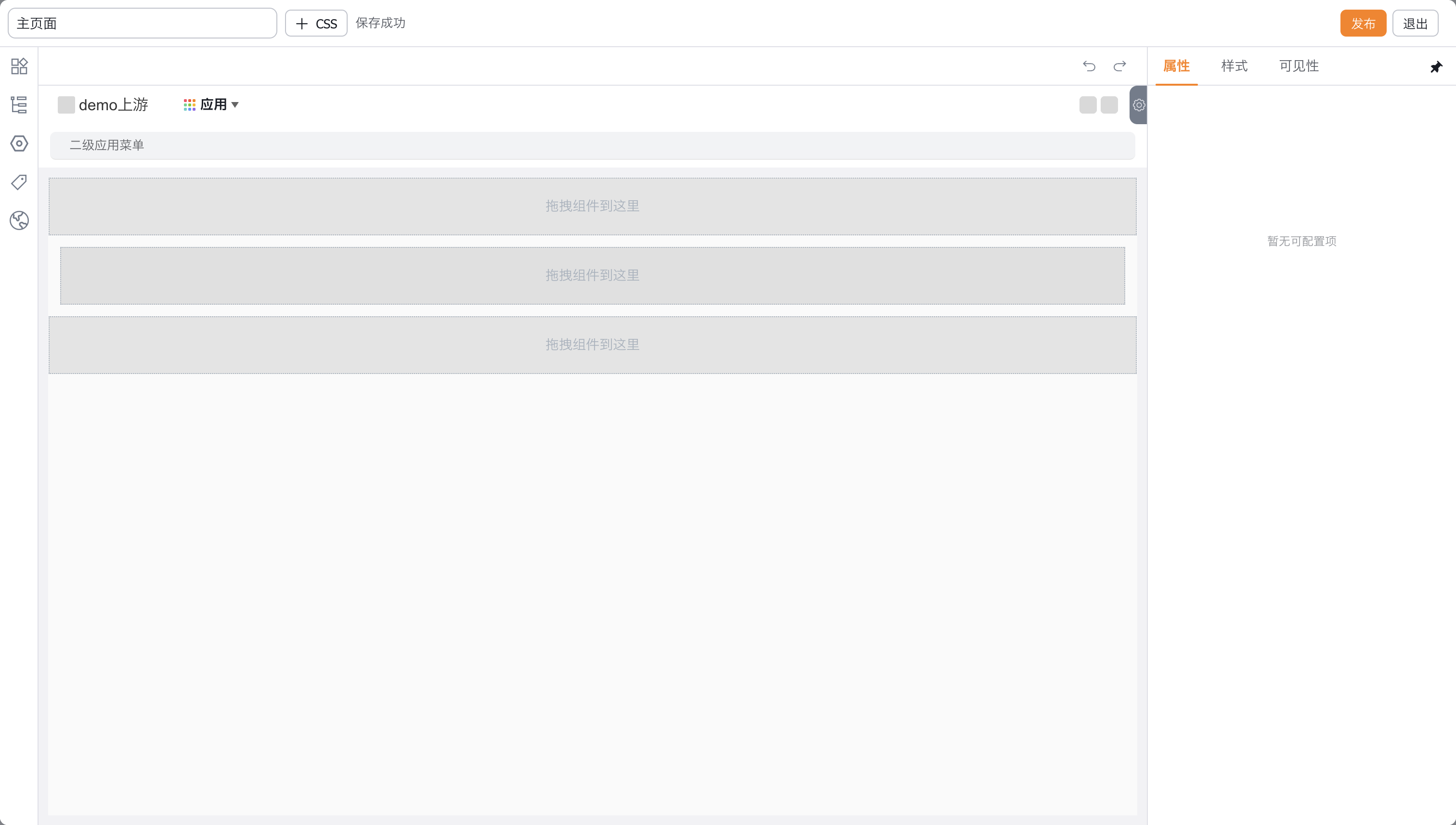Click the hexagon settings sidebar icon
Image resolution: width=1456 pixels, height=825 pixels.
[x=19, y=143]
